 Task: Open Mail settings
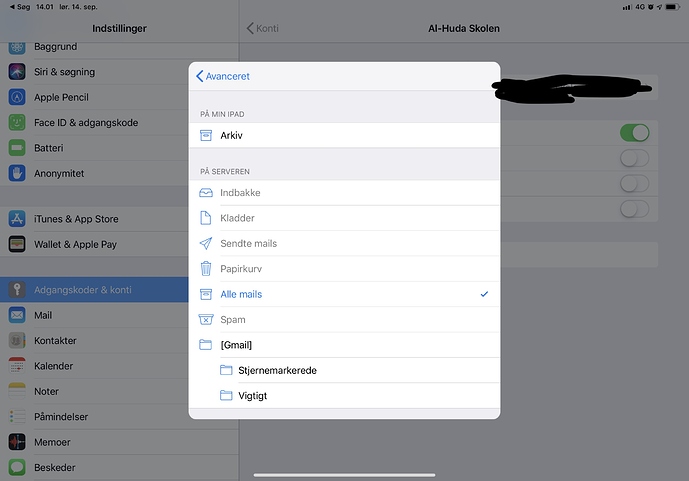pos(94,315)
